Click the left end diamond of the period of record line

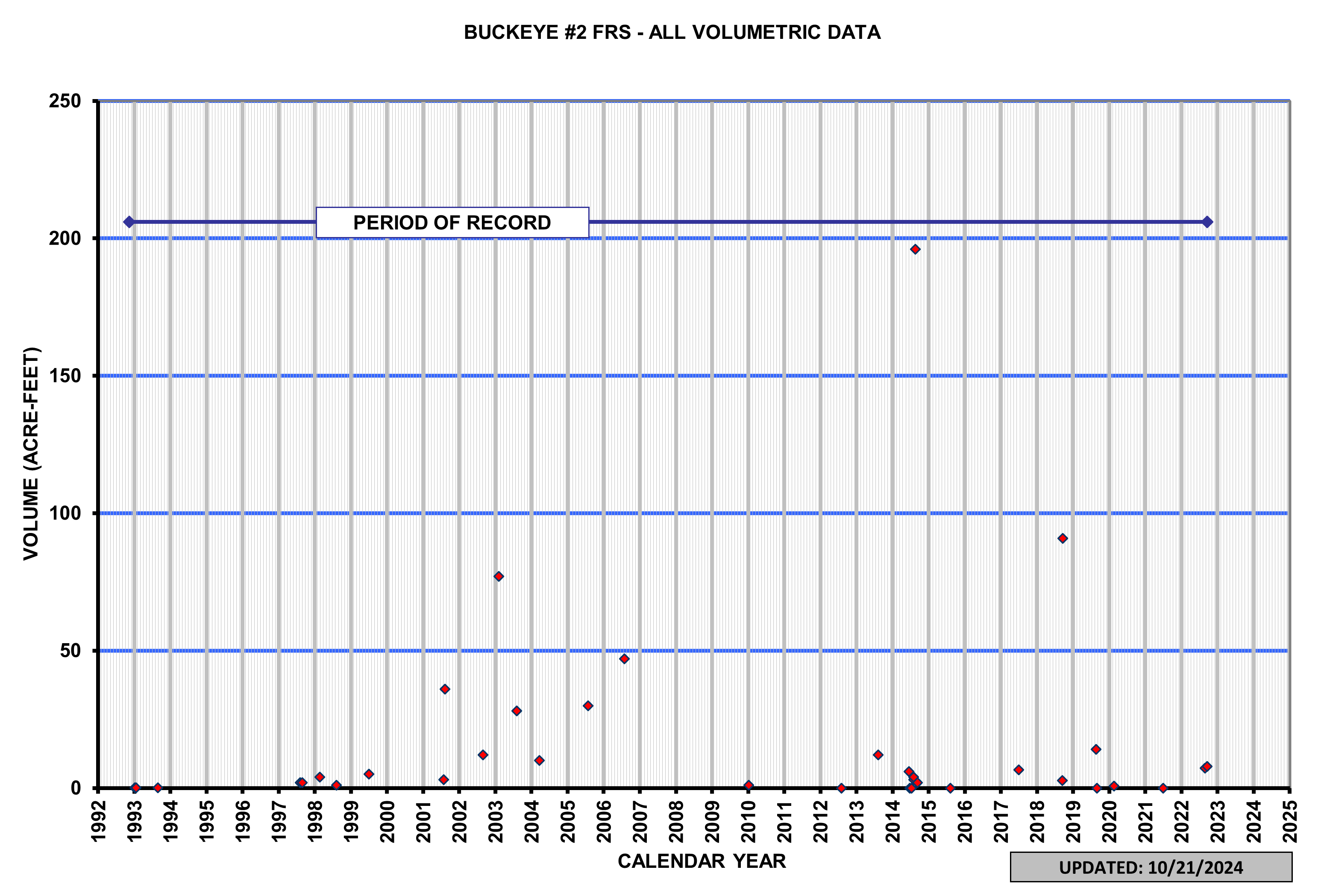129,222
